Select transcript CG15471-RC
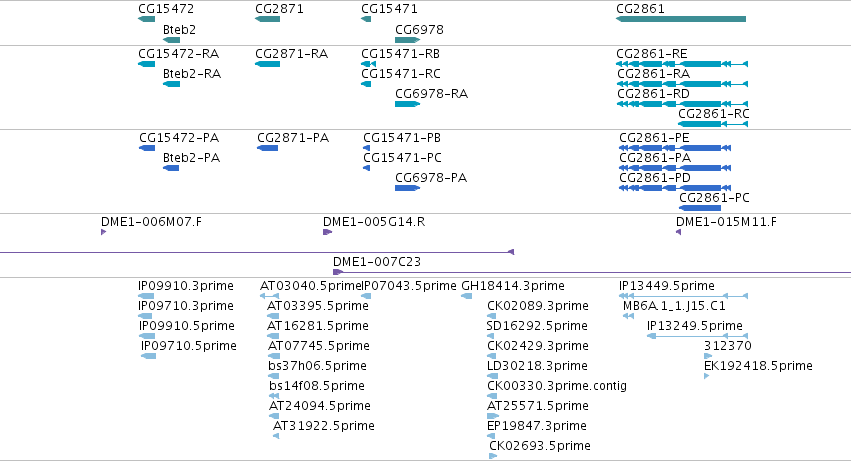 pyautogui.click(x=366, y=84)
